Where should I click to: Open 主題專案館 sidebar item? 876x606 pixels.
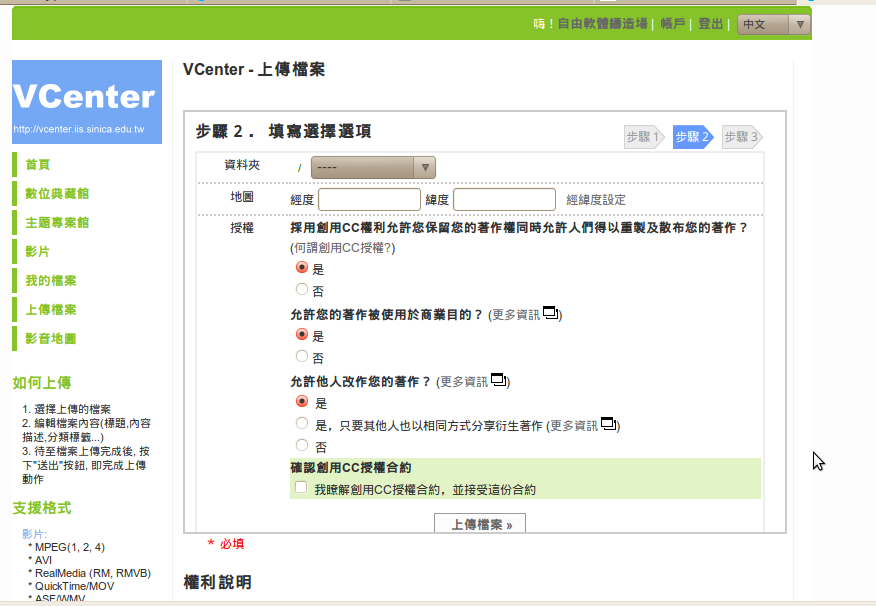pyautogui.click(x=57, y=223)
